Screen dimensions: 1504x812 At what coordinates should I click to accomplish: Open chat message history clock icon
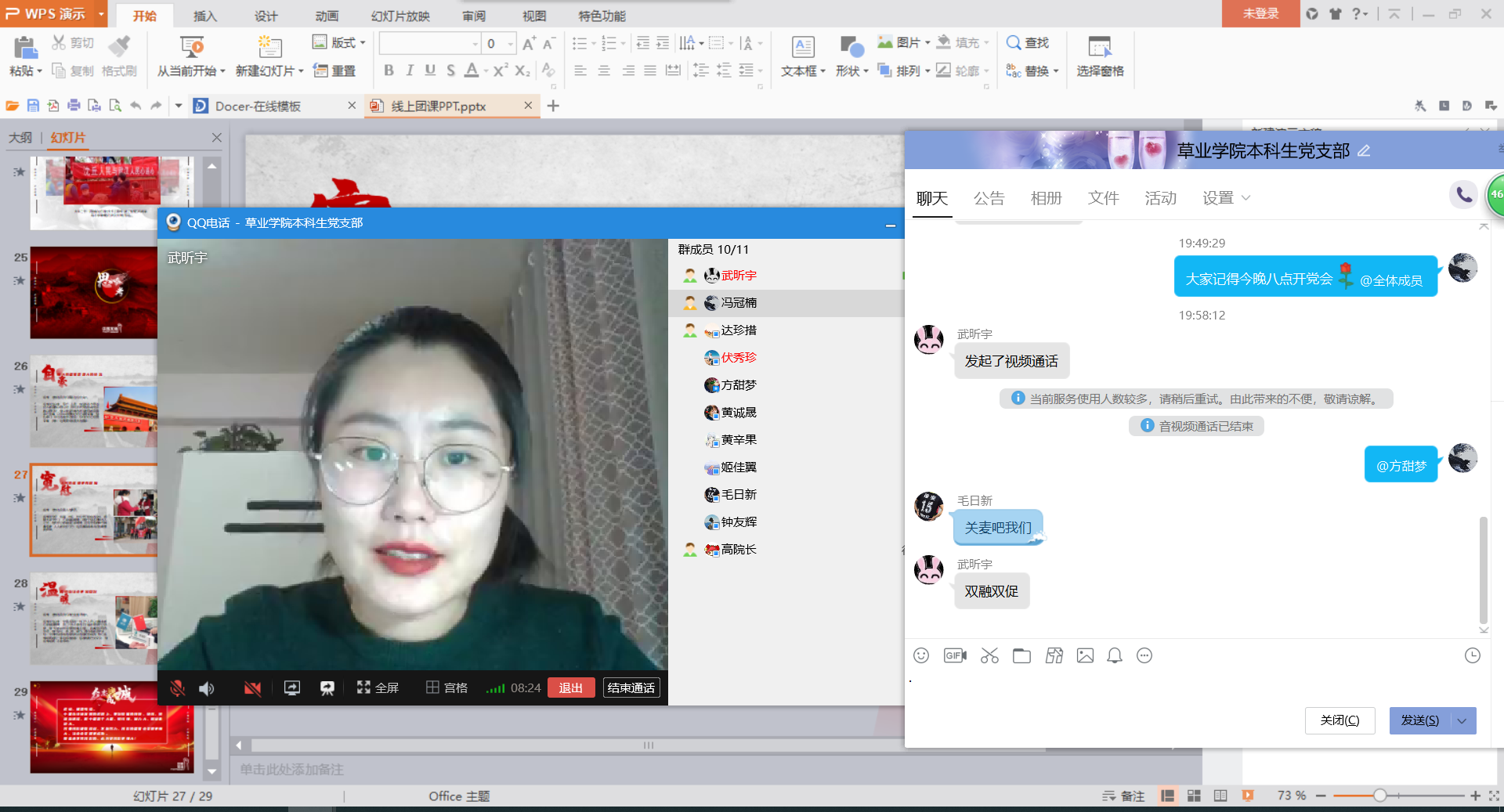(1473, 656)
